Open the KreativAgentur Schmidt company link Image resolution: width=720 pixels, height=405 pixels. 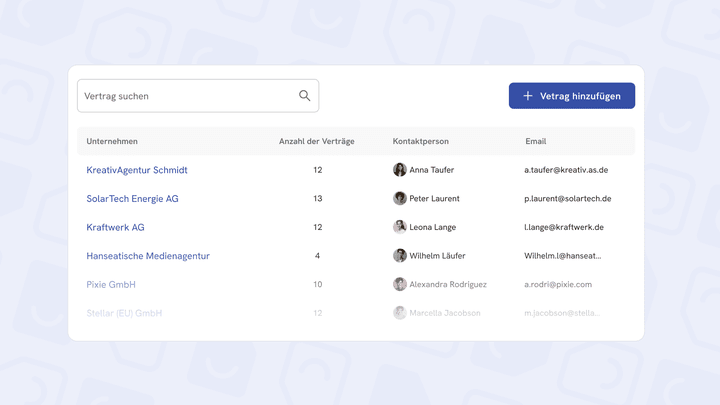tap(137, 170)
